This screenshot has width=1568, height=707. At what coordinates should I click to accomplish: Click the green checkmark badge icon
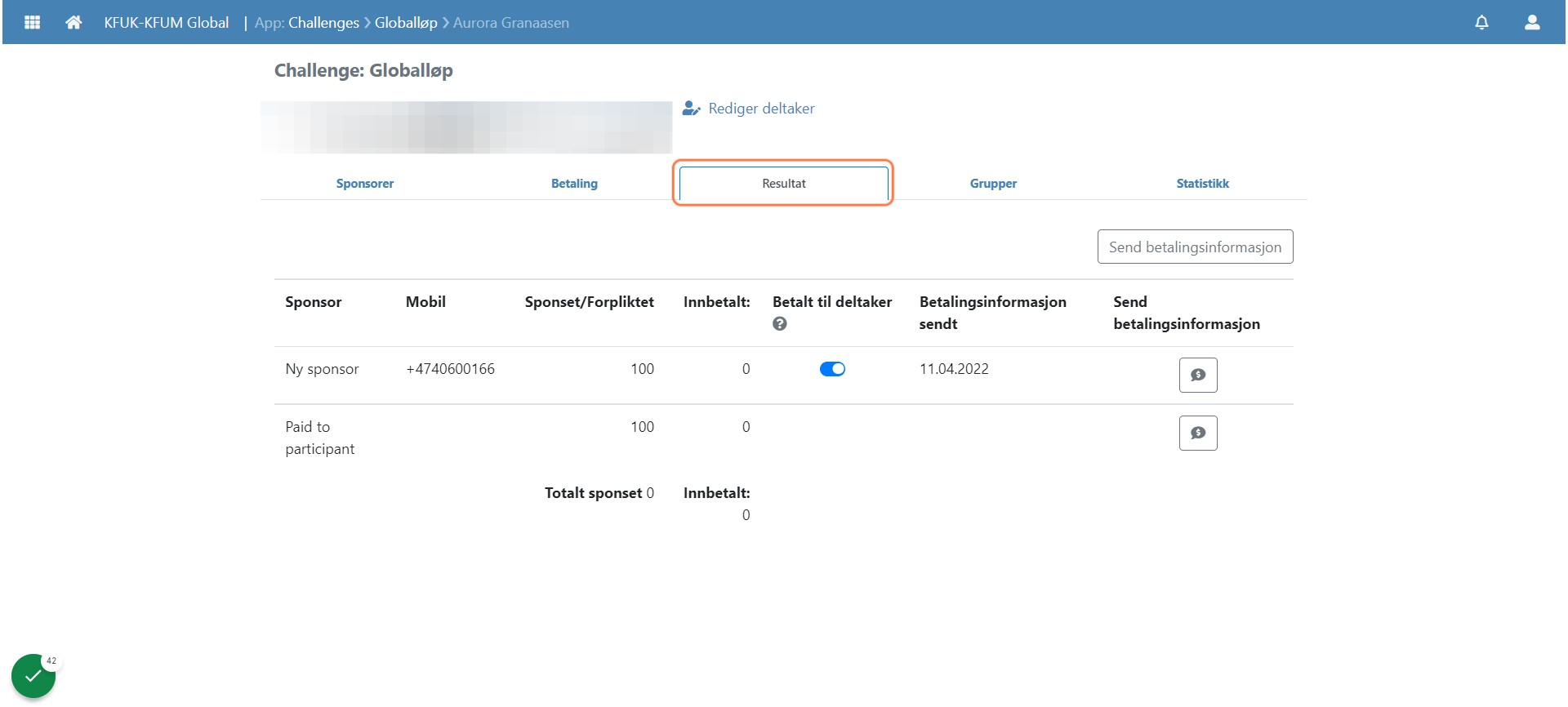coord(33,676)
